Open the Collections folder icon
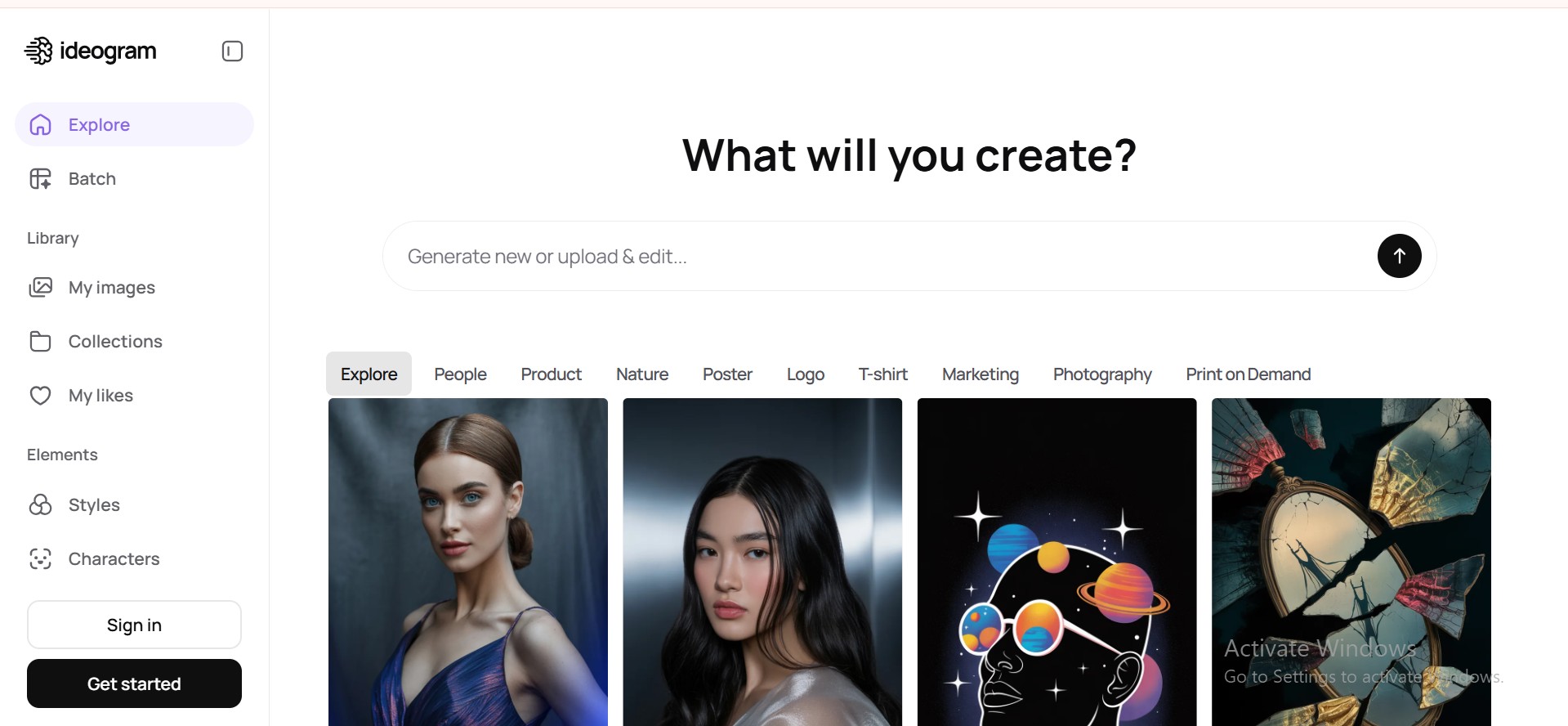This screenshot has height=726, width=1568. click(x=40, y=341)
